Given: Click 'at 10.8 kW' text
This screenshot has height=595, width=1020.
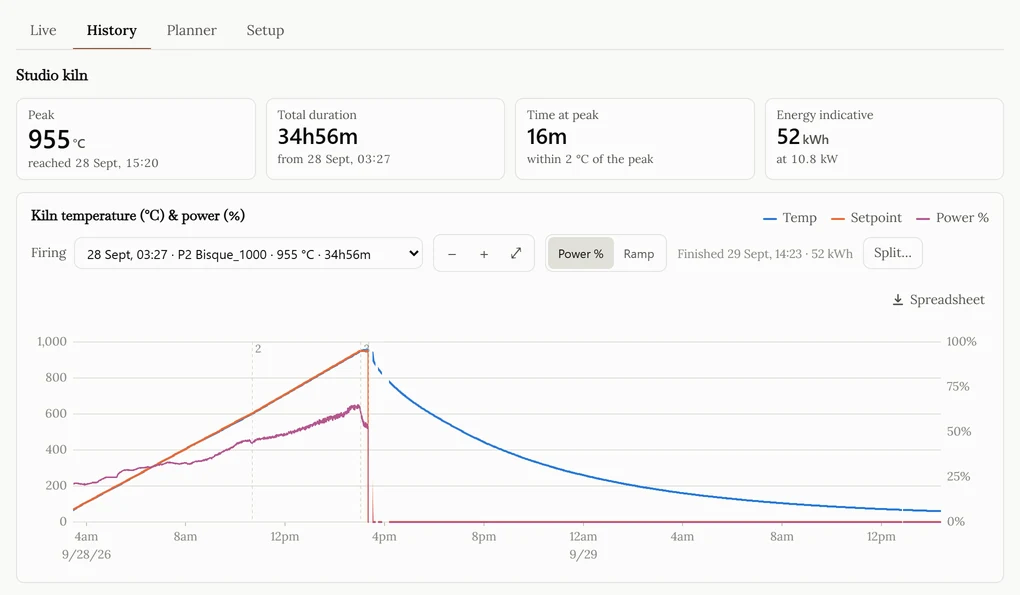Looking at the screenshot, I should point(807,159).
